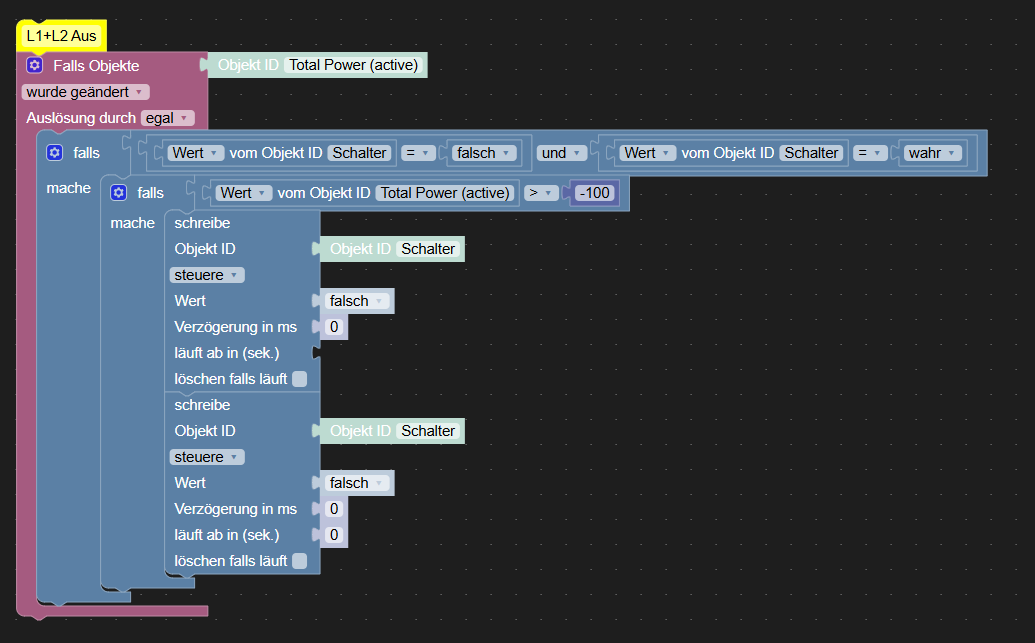The width and height of the screenshot is (1035, 643).
Task: Edit the -100 number value
Action: pos(595,193)
